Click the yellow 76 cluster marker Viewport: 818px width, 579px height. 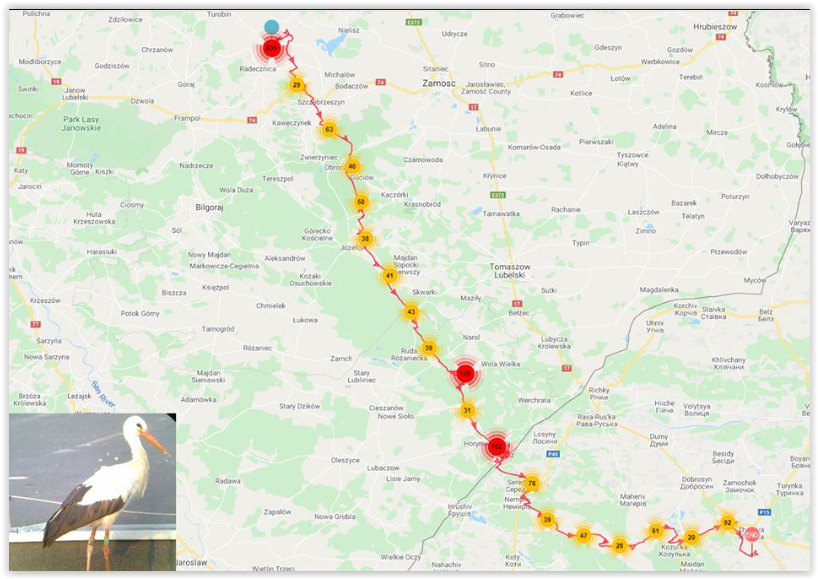[532, 483]
